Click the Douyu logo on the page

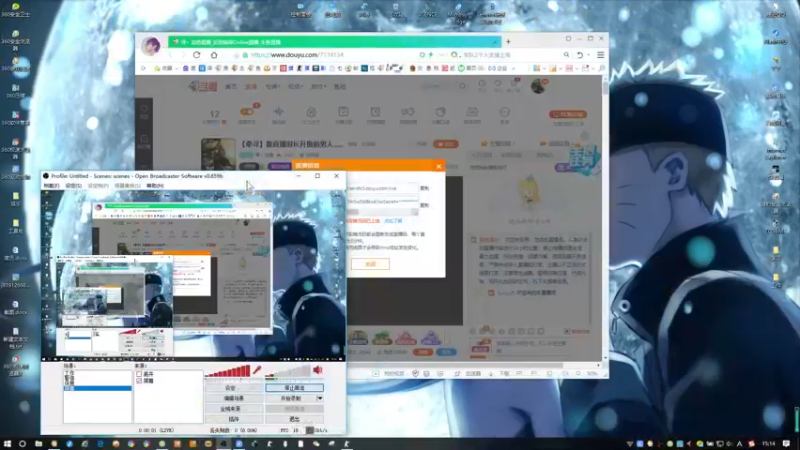point(203,87)
